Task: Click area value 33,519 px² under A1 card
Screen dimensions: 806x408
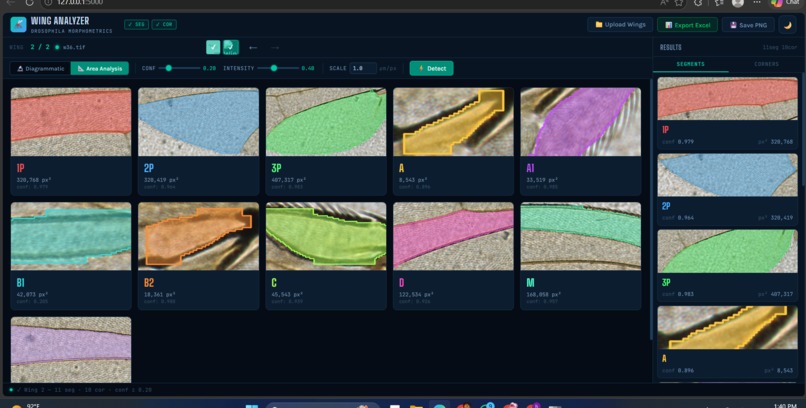Action: click(542, 180)
